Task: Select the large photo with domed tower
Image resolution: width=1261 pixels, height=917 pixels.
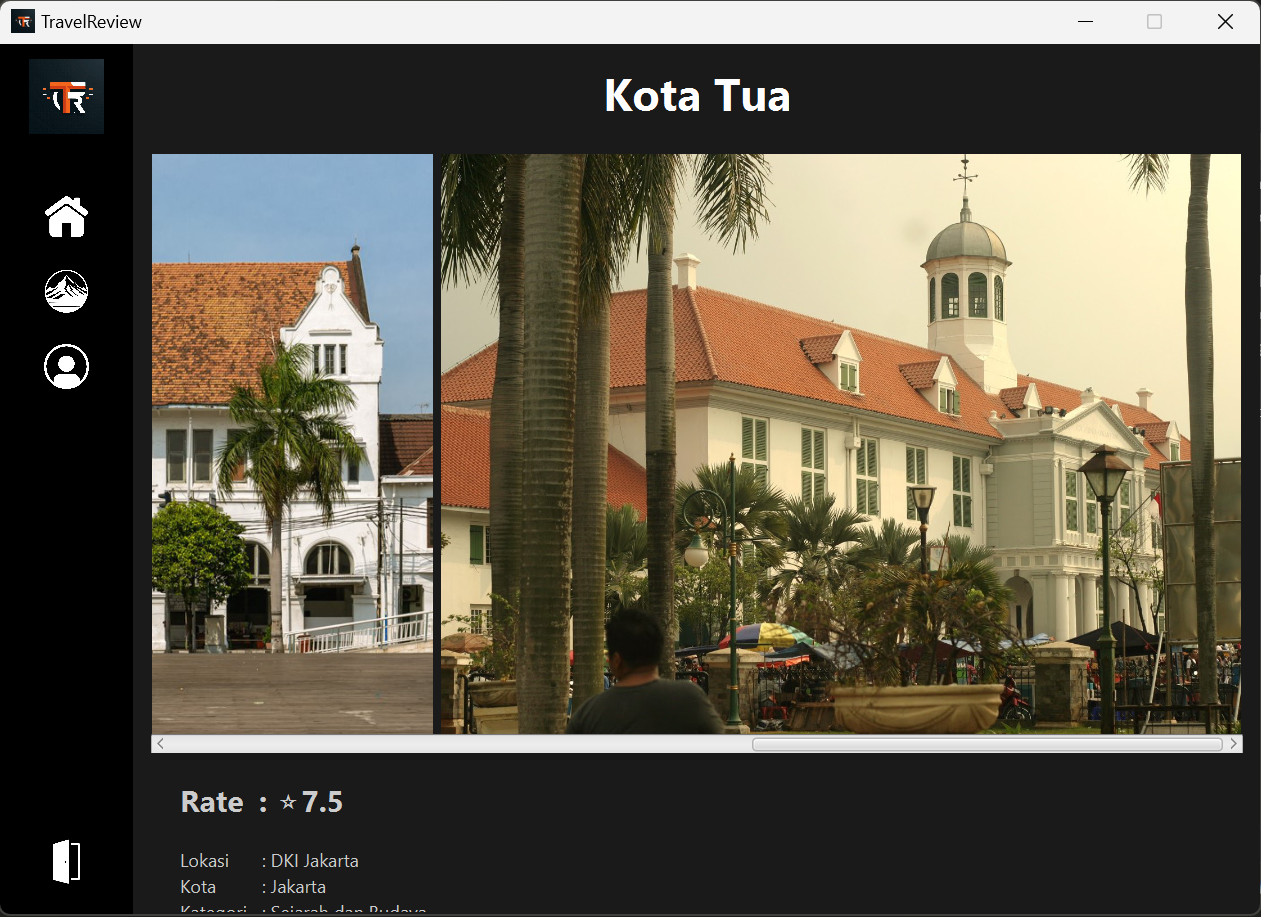Action: coord(840,443)
